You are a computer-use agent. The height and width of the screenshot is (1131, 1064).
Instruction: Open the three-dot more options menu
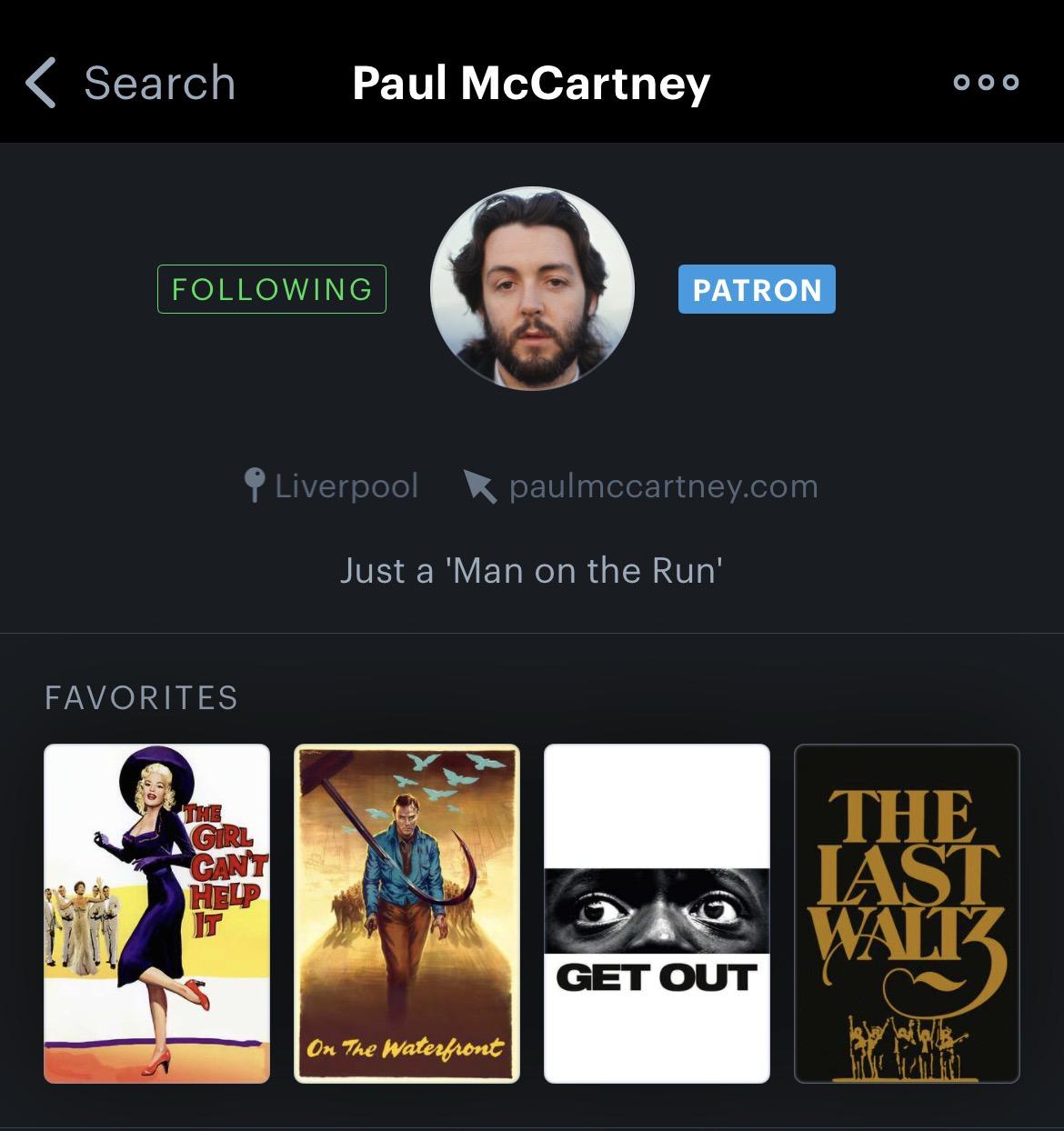pos(986,83)
